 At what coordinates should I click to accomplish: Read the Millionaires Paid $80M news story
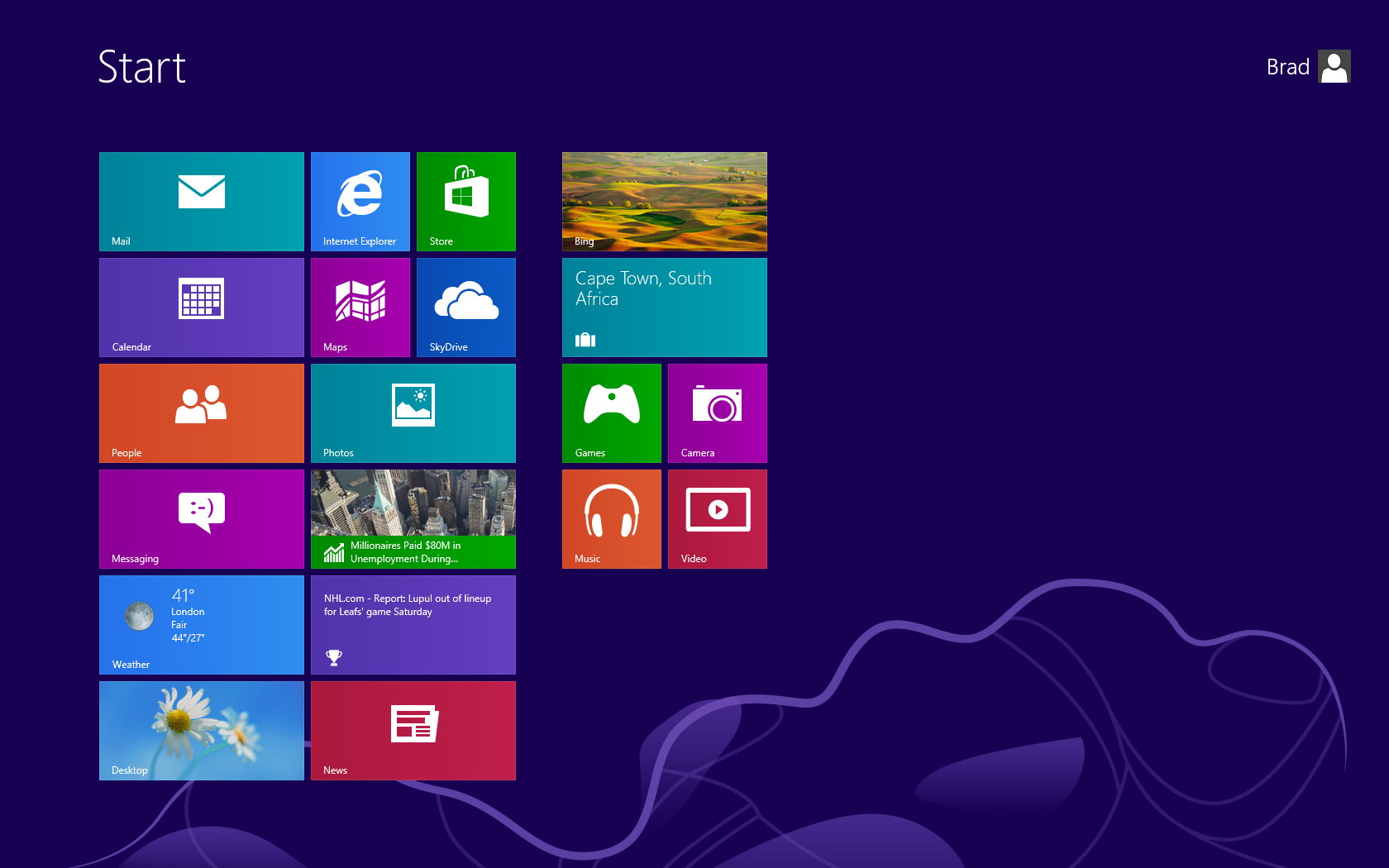pyautogui.click(x=413, y=518)
